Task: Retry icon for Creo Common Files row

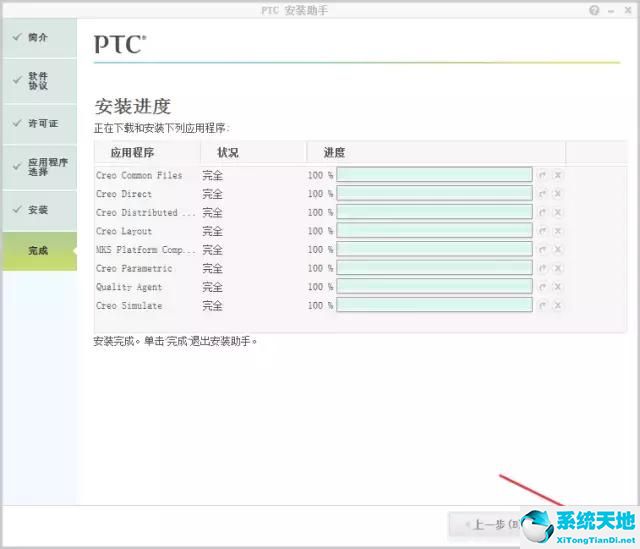Action: (x=542, y=175)
